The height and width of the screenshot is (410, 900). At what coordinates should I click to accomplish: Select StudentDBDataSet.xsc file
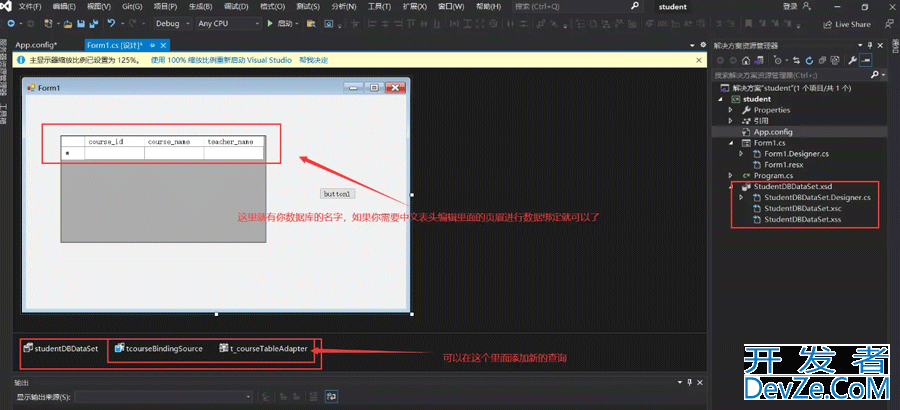pyautogui.click(x=802, y=208)
